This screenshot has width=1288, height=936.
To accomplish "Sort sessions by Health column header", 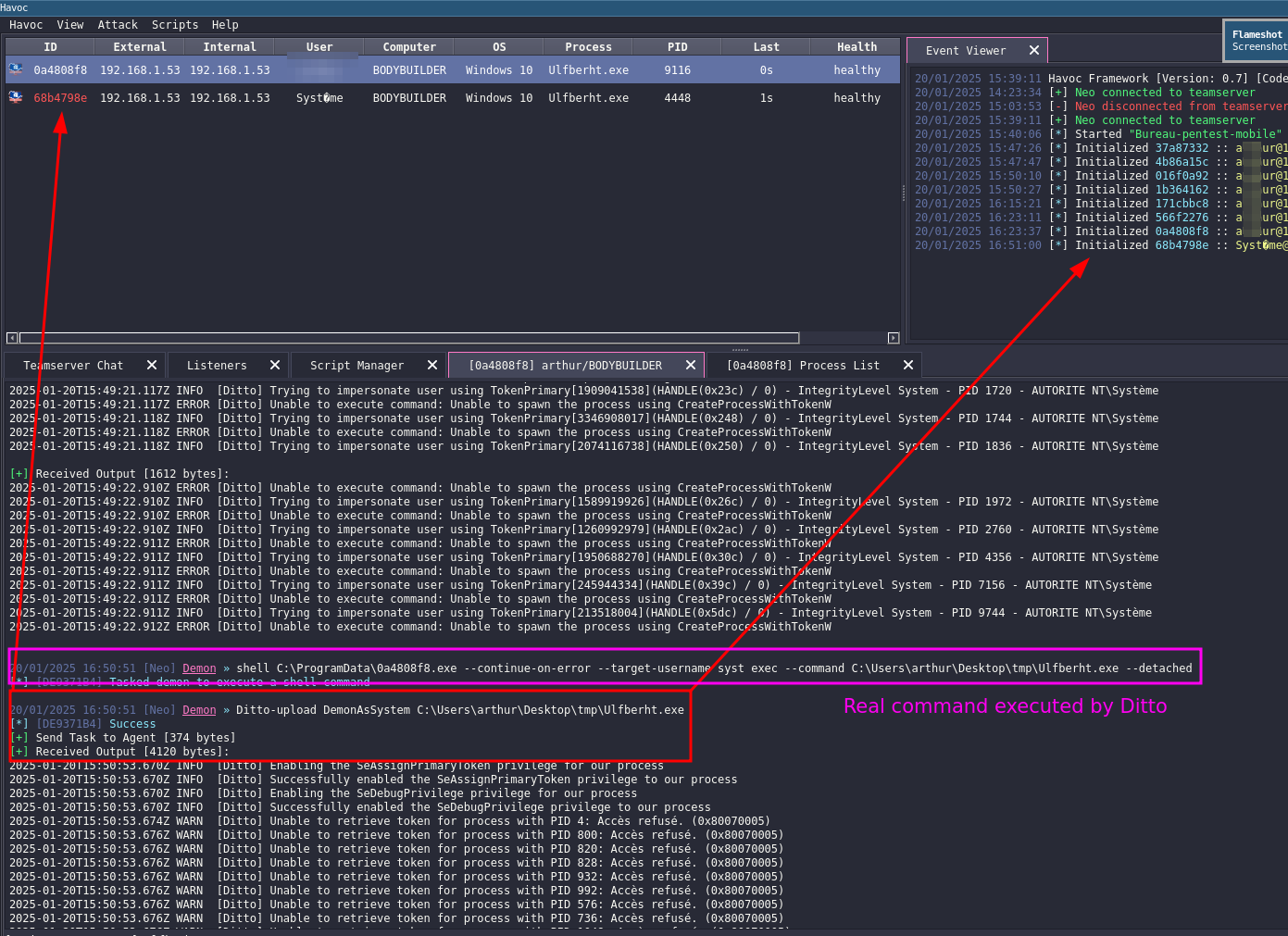I will tap(857, 47).
